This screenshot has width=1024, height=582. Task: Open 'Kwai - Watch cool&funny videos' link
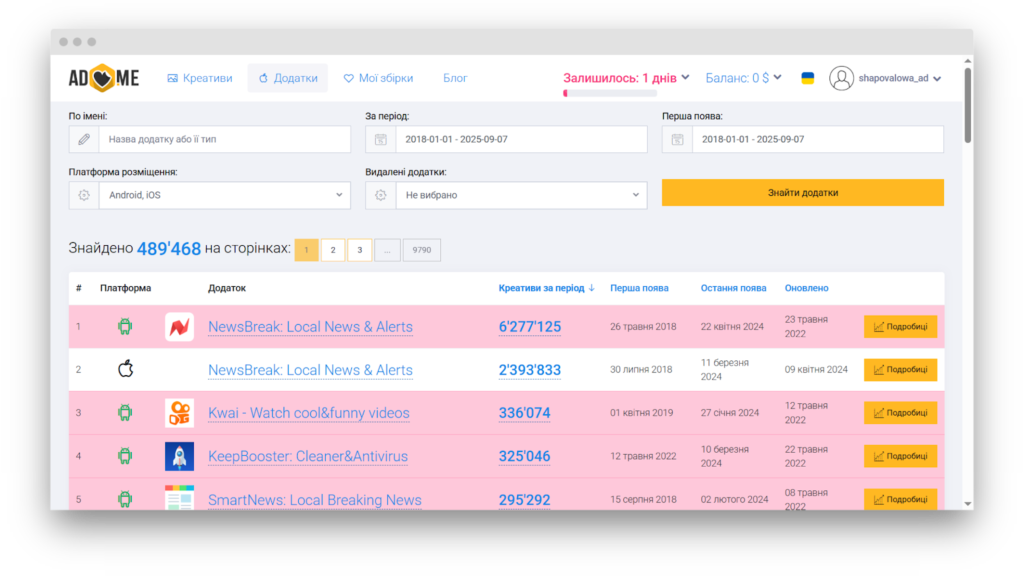click(308, 413)
